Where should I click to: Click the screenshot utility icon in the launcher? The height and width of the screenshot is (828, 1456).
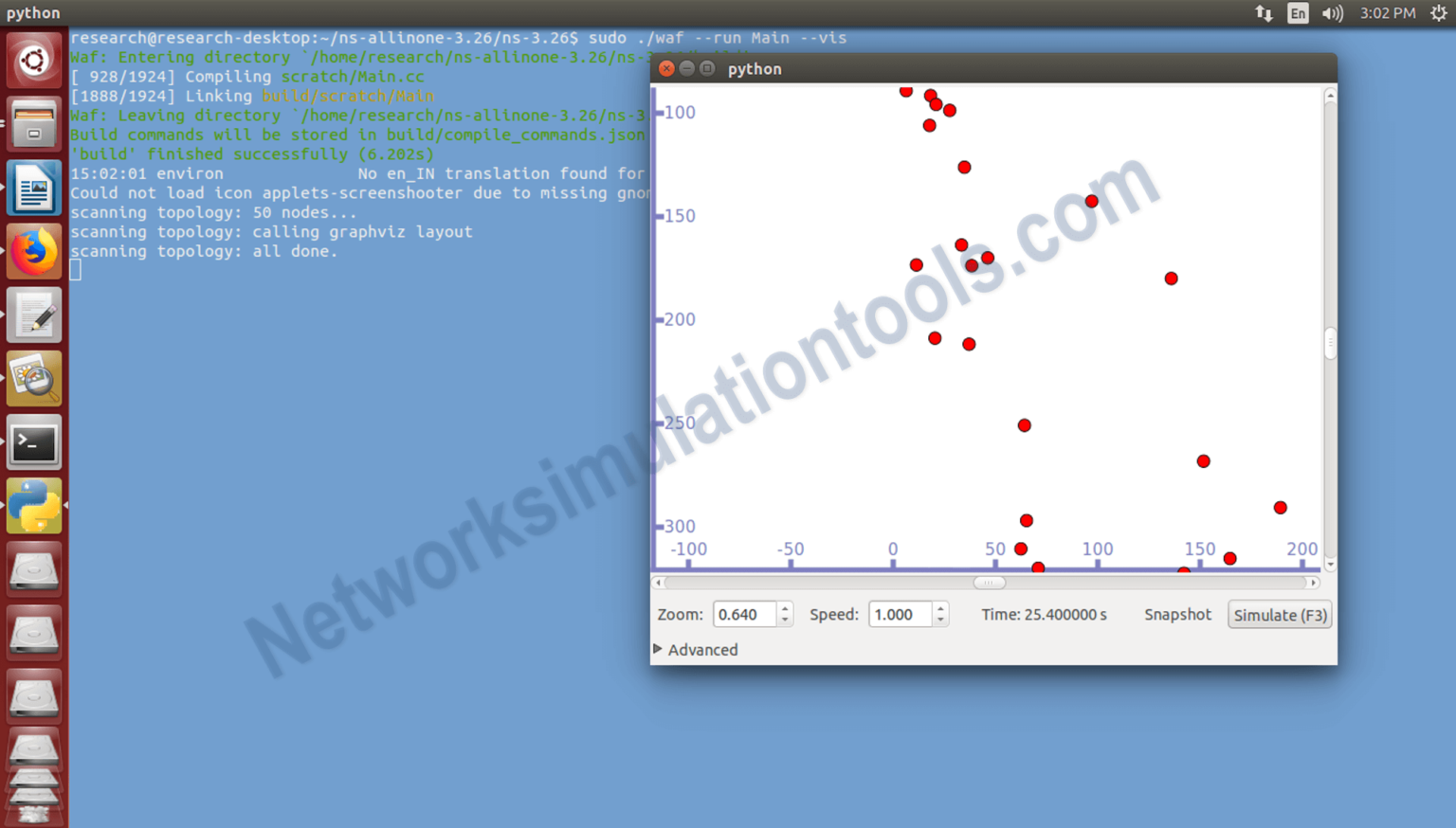point(33,377)
